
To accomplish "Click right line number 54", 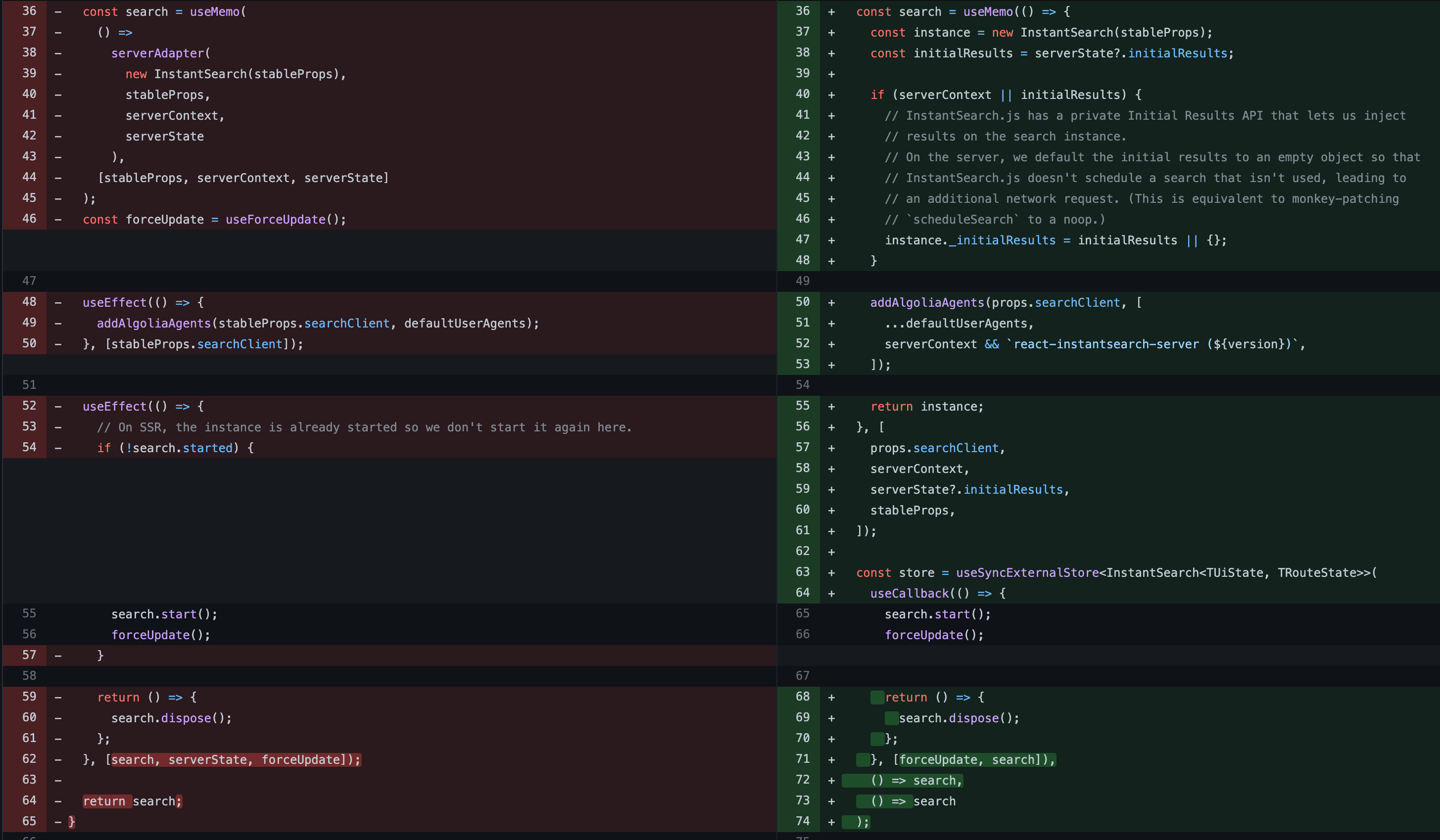I will coord(802,384).
